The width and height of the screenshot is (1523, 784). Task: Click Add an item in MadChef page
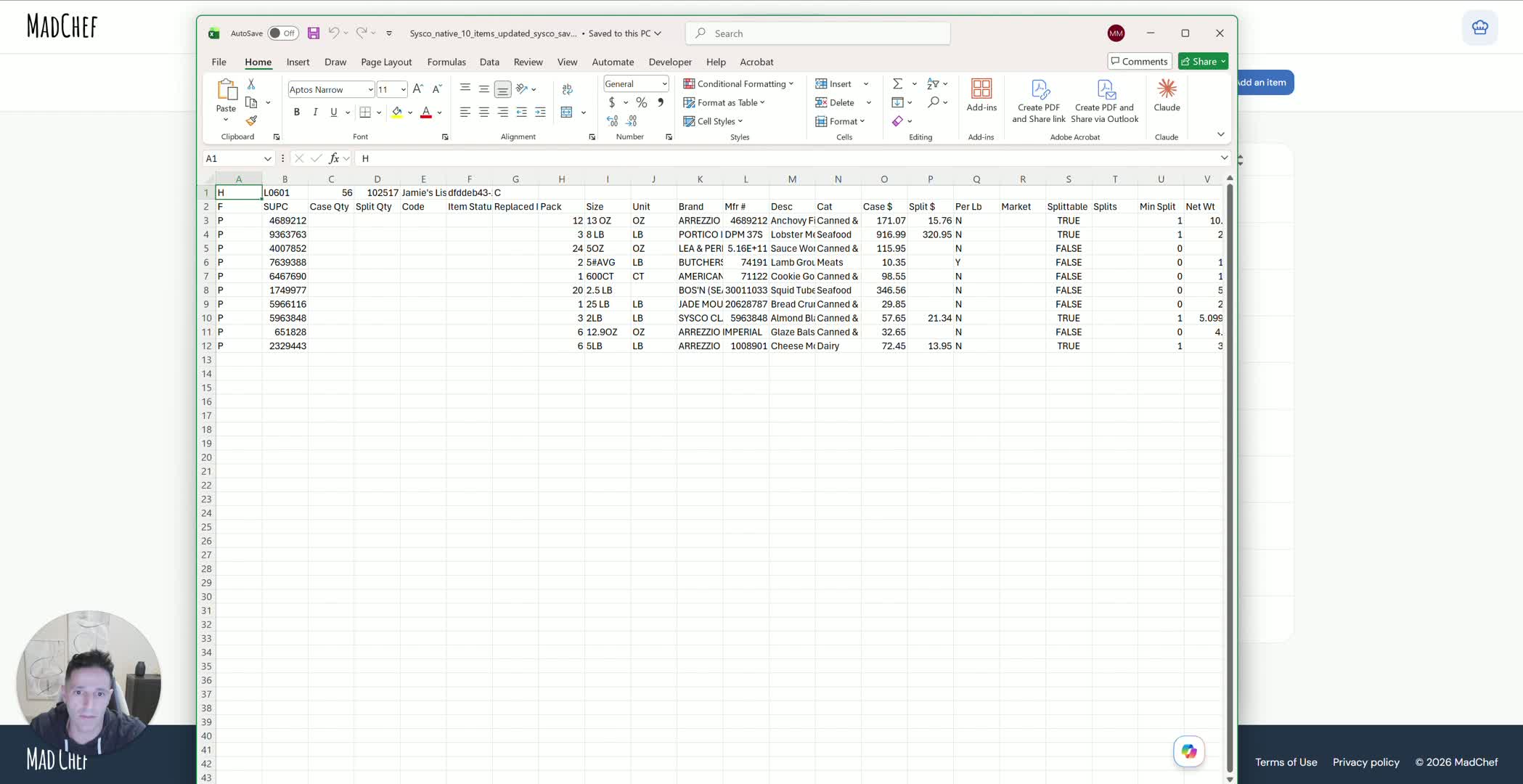tap(1265, 82)
